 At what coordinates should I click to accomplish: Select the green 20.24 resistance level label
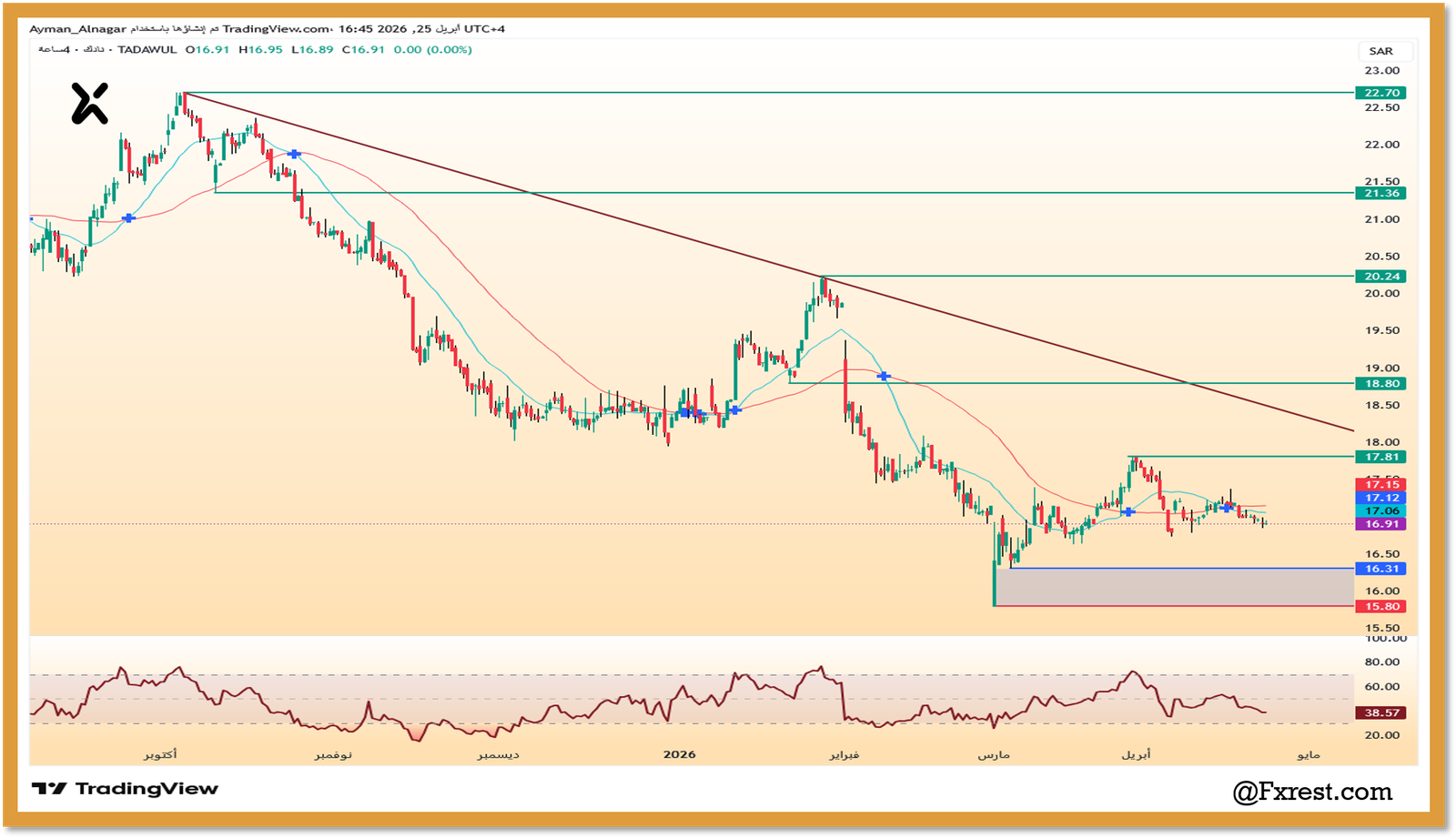[x=1380, y=277]
